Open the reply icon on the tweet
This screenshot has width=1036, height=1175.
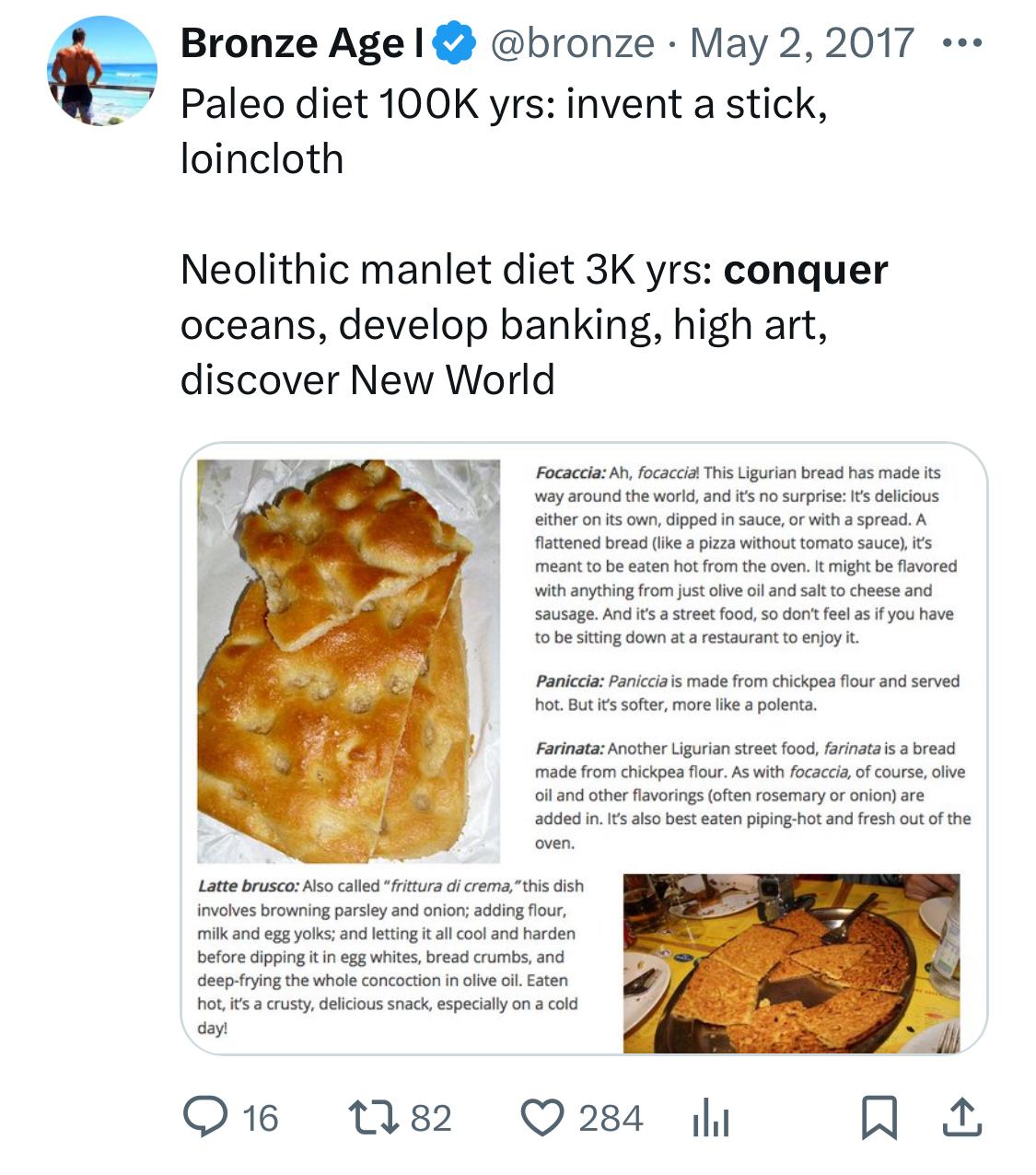click(204, 1117)
